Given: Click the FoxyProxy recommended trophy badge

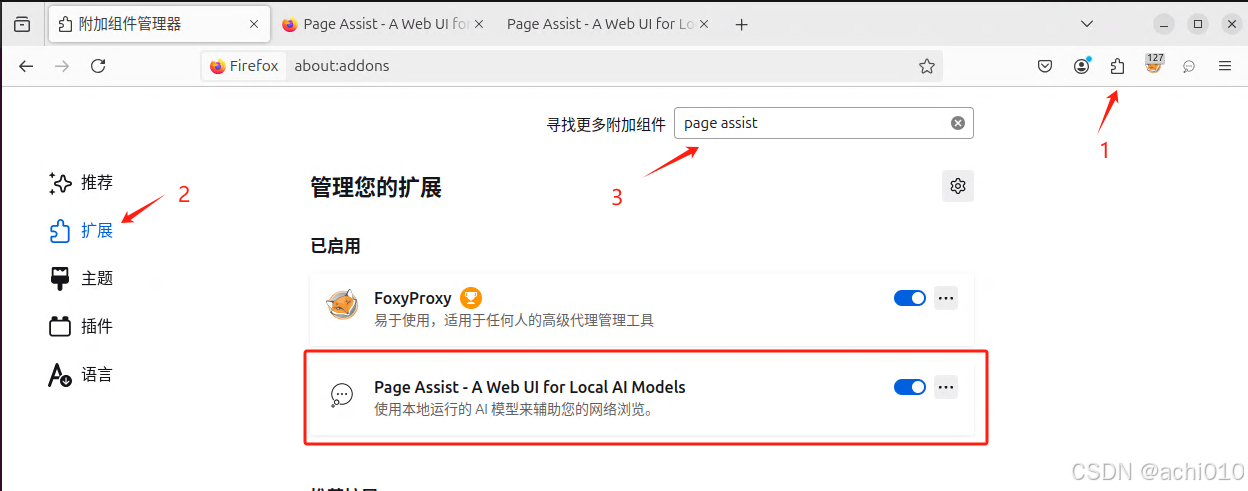Looking at the screenshot, I should coord(471,298).
